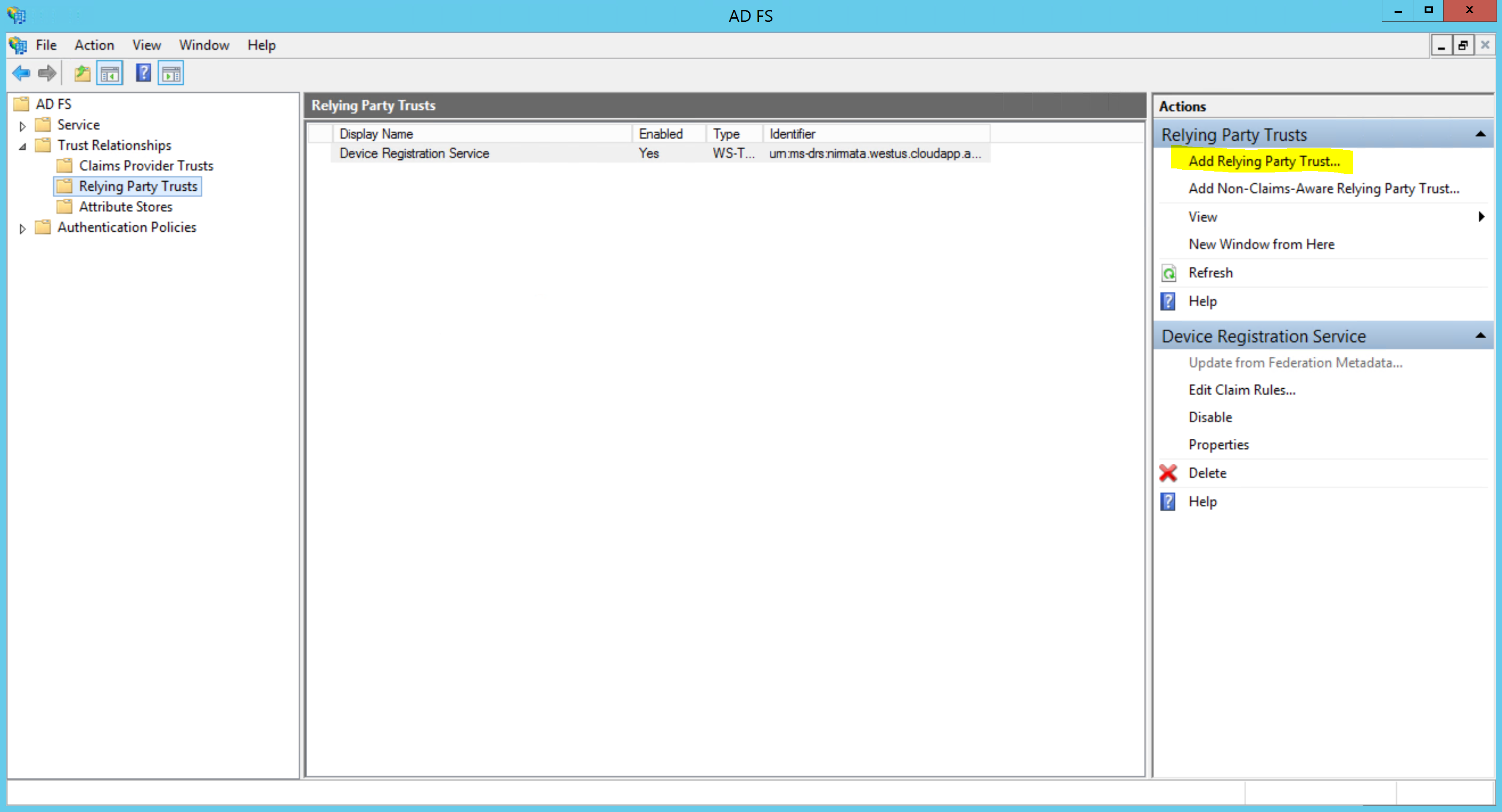Click Add Relying Party Trust link
1502x812 pixels.
(1264, 161)
